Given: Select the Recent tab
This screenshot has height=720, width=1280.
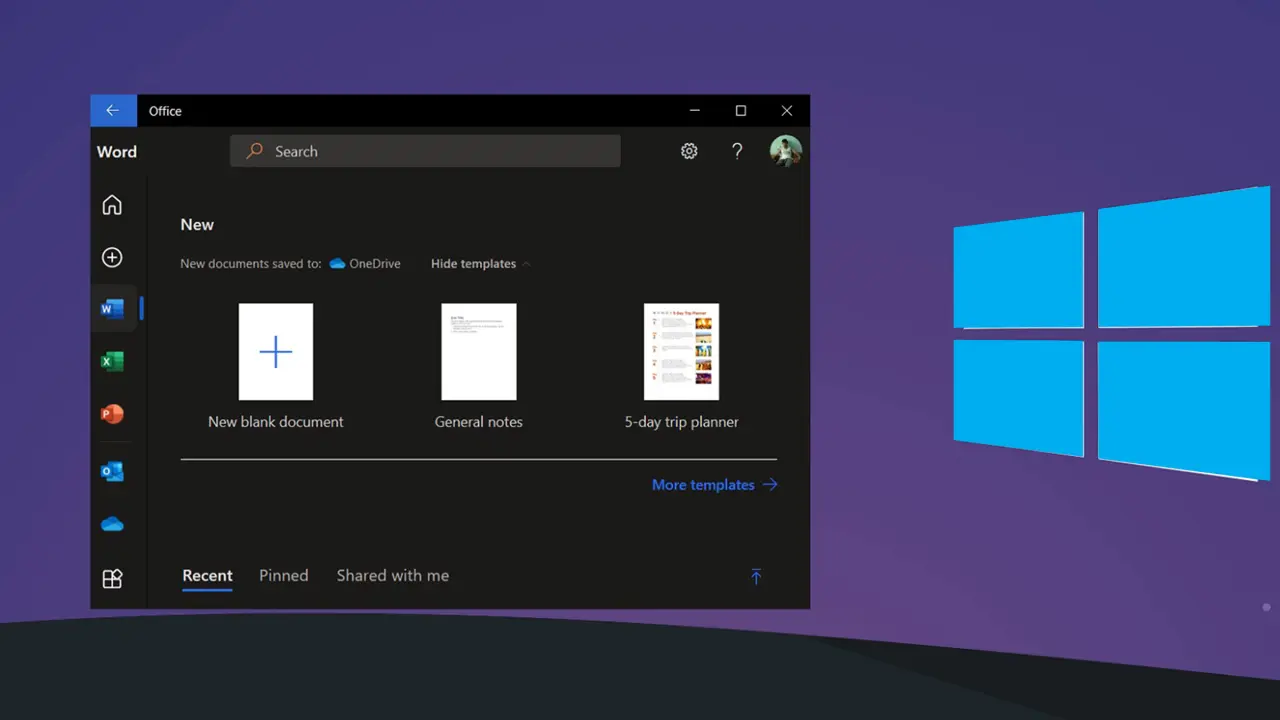Looking at the screenshot, I should pos(207,575).
